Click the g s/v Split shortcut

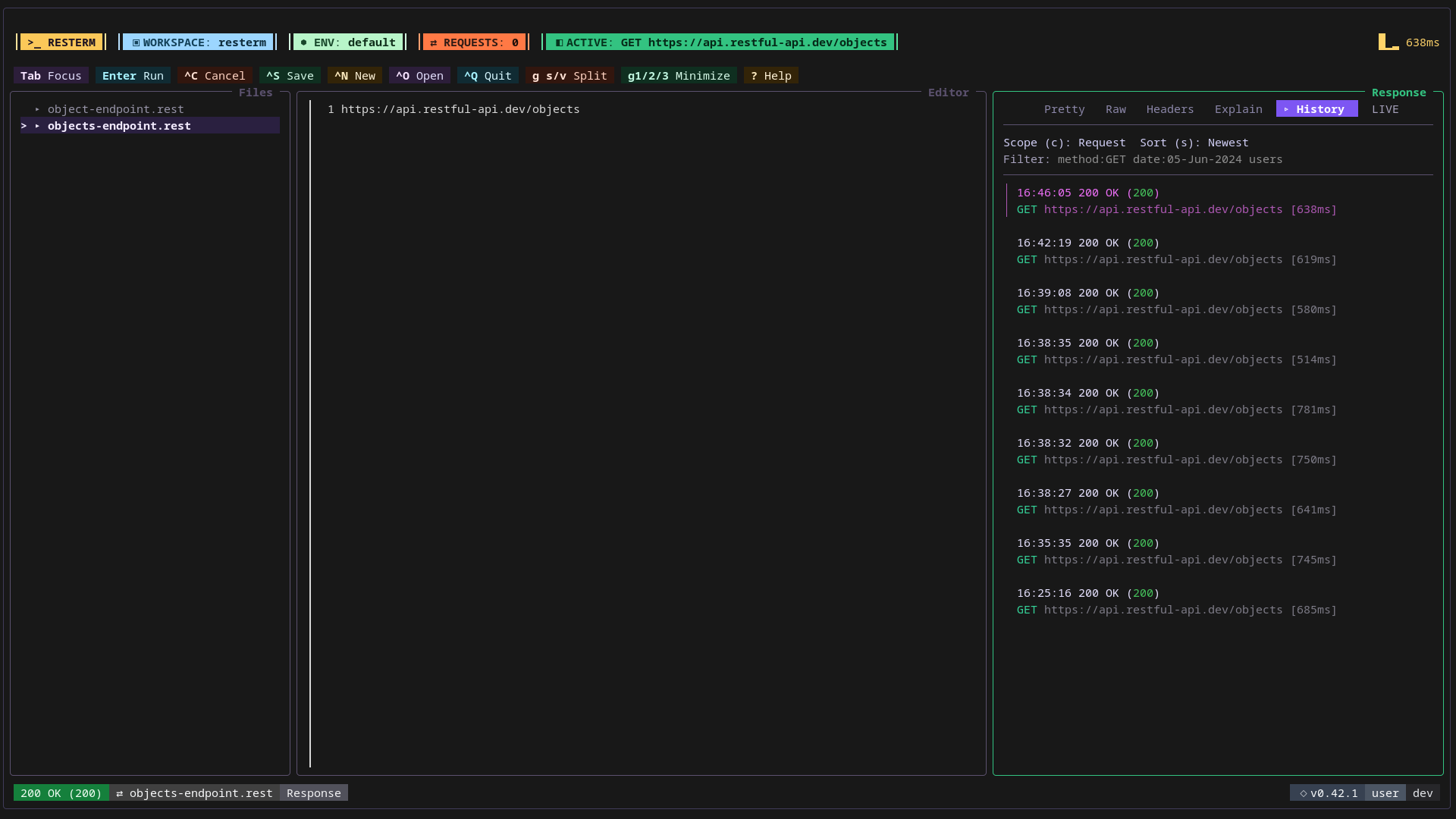(x=570, y=76)
